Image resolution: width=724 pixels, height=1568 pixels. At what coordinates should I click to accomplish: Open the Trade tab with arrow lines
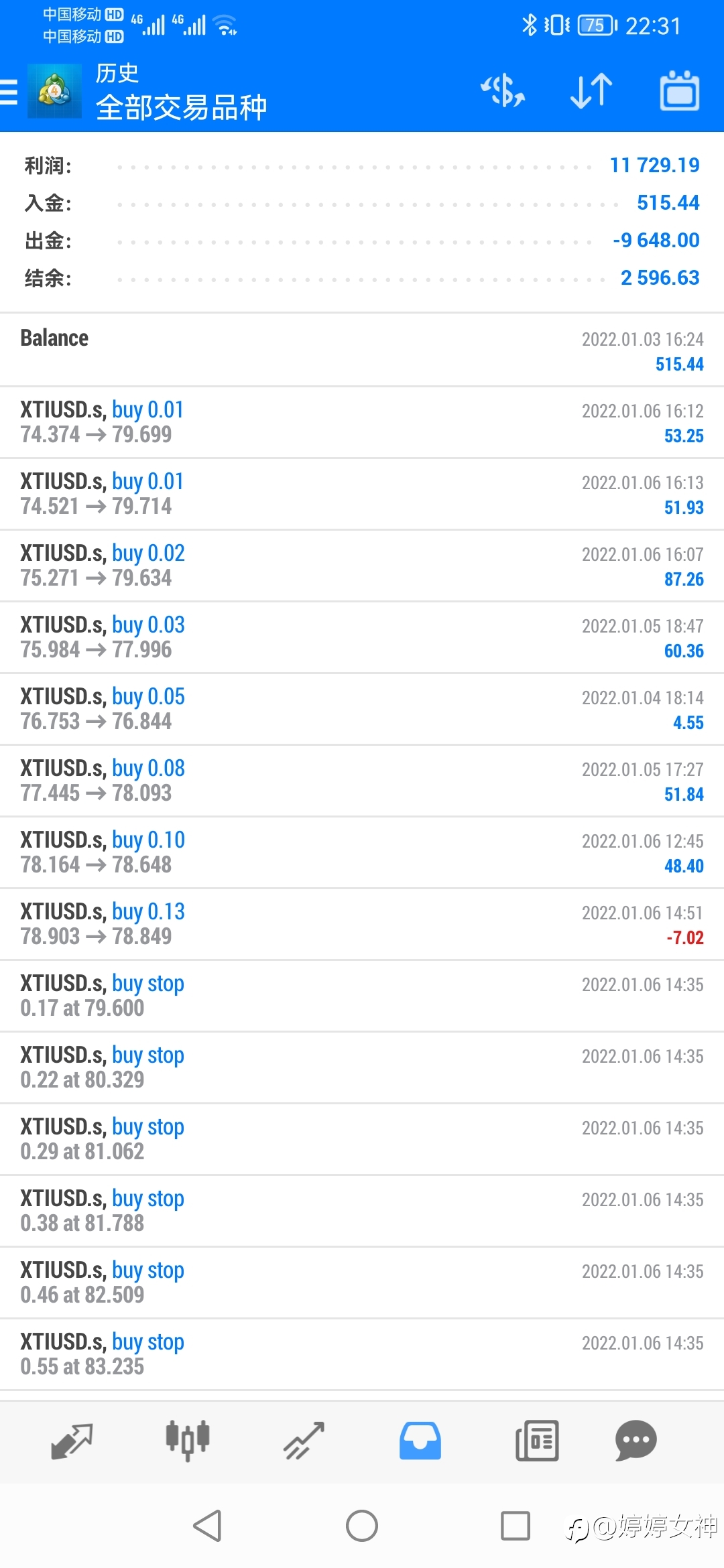tap(304, 1441)
